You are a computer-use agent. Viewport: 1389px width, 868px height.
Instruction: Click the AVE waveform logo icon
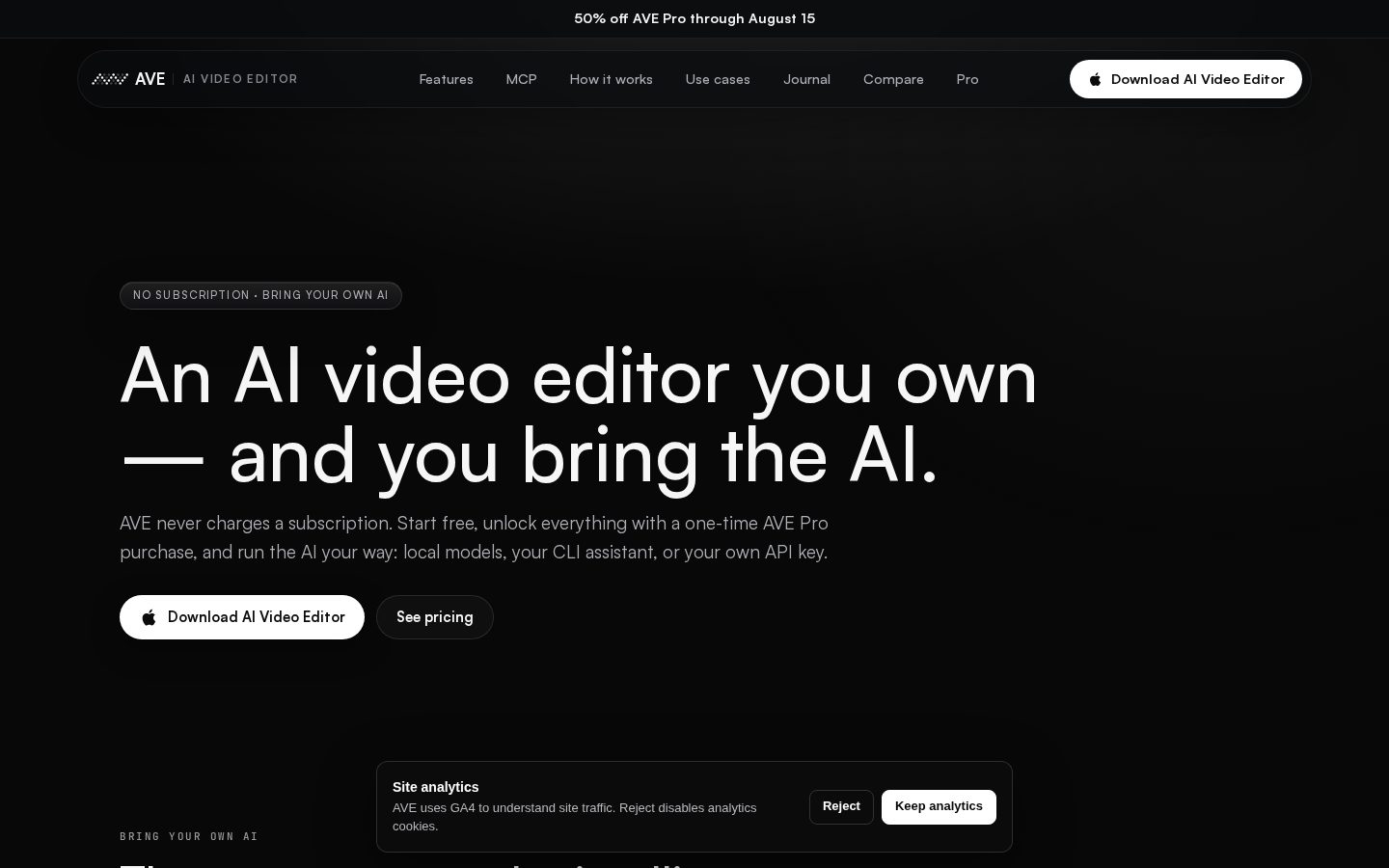coord(110,79)
